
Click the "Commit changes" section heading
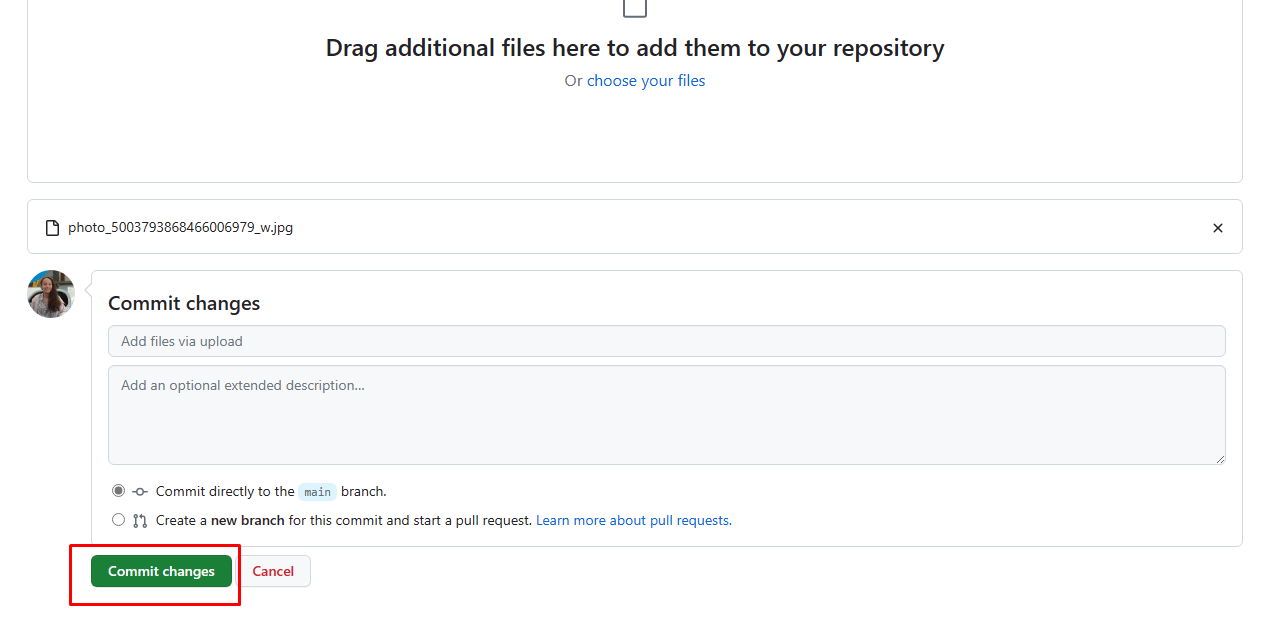[184, 303]
